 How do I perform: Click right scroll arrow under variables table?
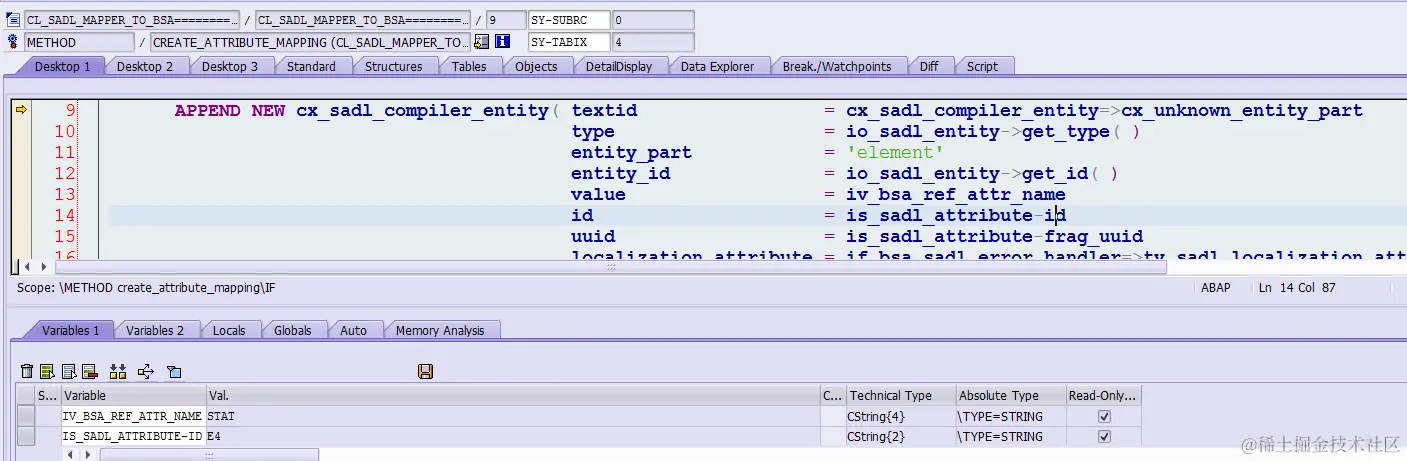[86, 454]
